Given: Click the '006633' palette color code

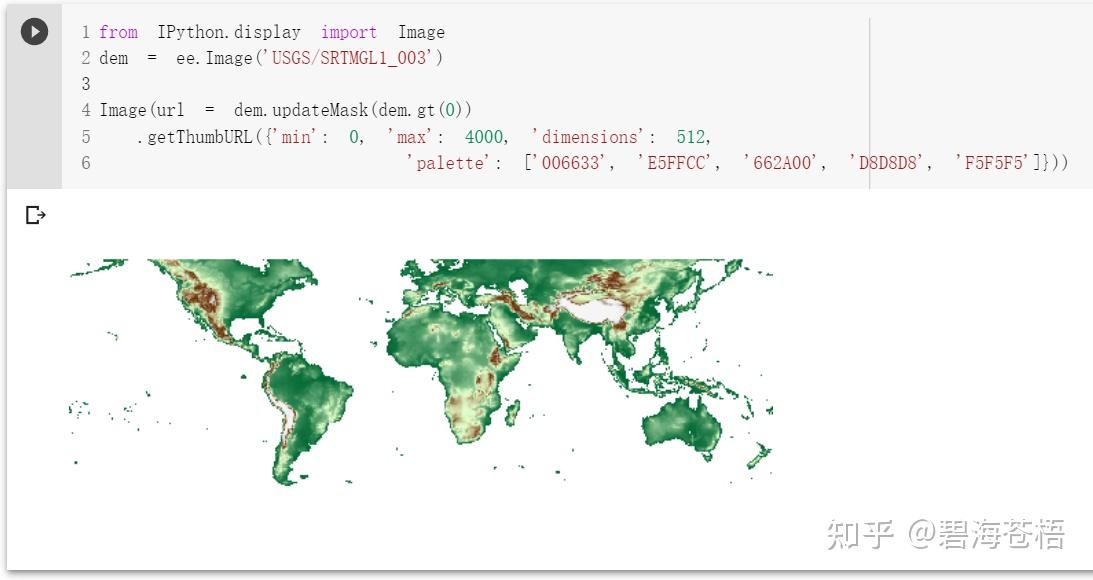Looking at the screenshot, I should (570, 163).
